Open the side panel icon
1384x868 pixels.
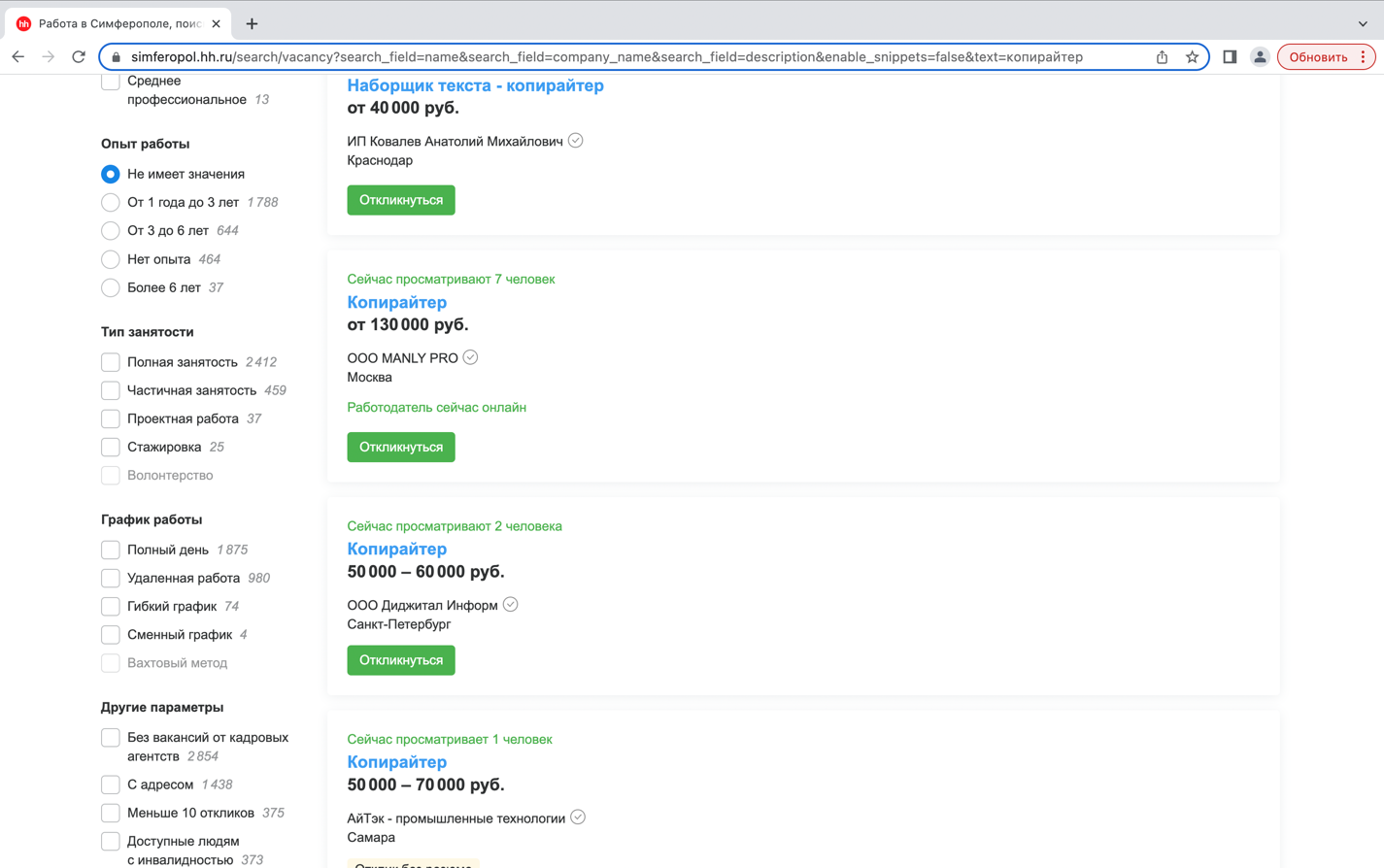[1230, 57]
